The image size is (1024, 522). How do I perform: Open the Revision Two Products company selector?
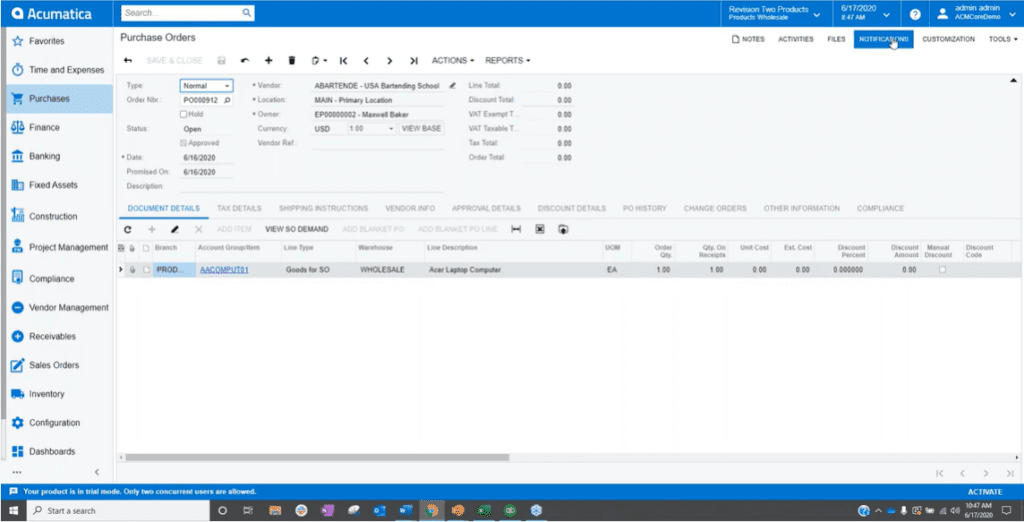point(775,13)
